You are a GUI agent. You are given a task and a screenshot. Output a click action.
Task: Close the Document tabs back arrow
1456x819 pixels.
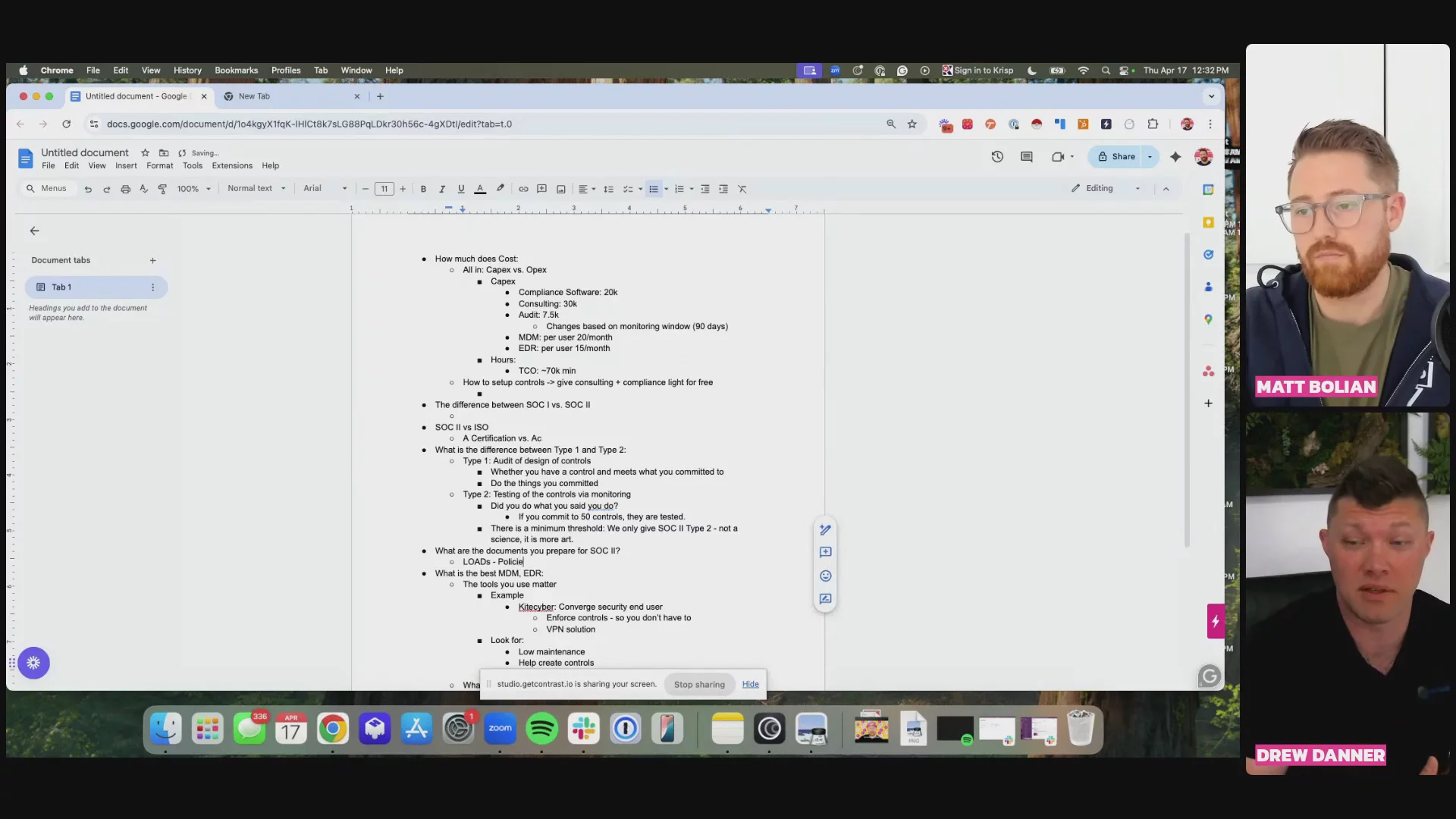click(35, 231)
